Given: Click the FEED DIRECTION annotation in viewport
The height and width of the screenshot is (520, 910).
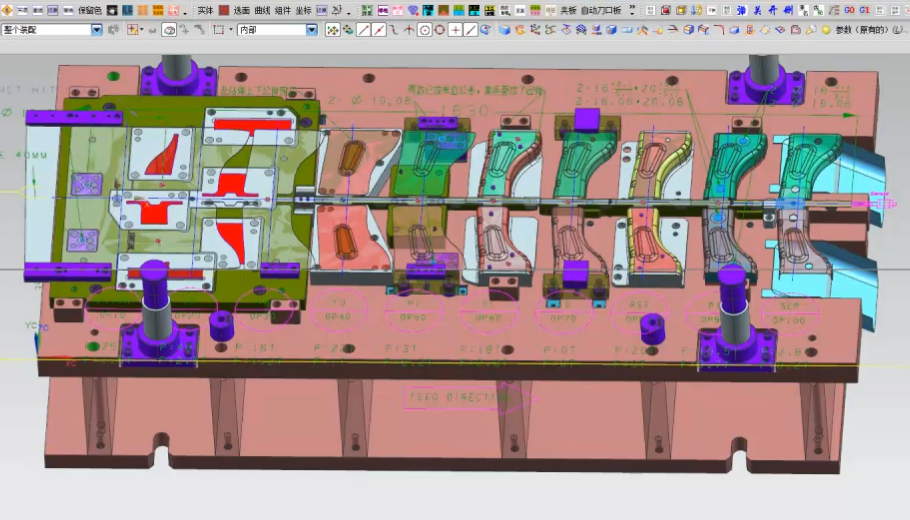Looking at the screenshot, I should click(459, 397).
